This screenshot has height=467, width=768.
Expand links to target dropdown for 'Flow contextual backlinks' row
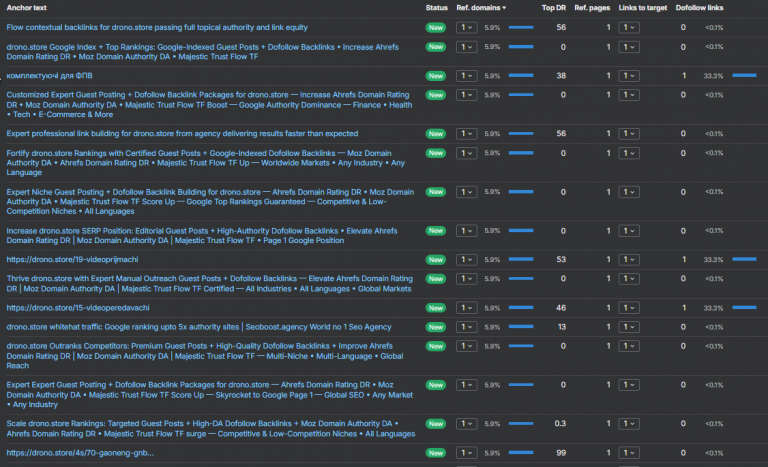(629, 27)
